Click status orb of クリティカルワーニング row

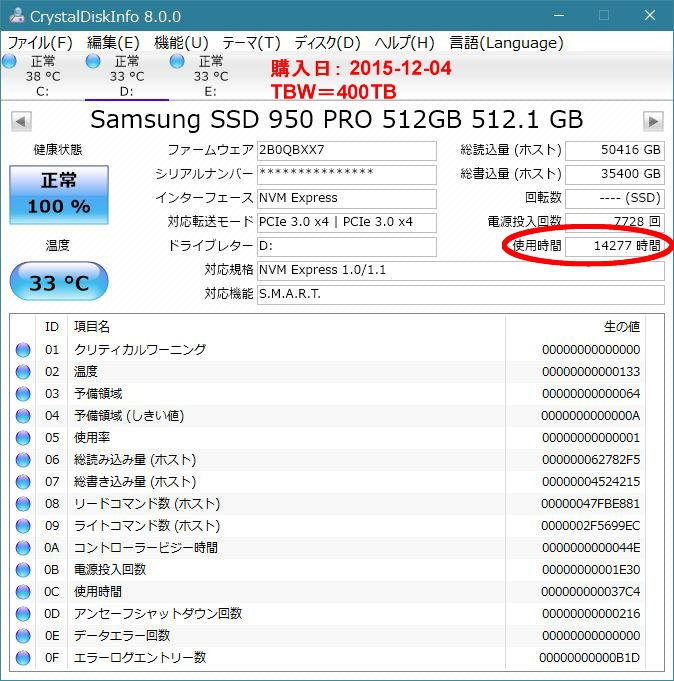click(x=23, y=350)
